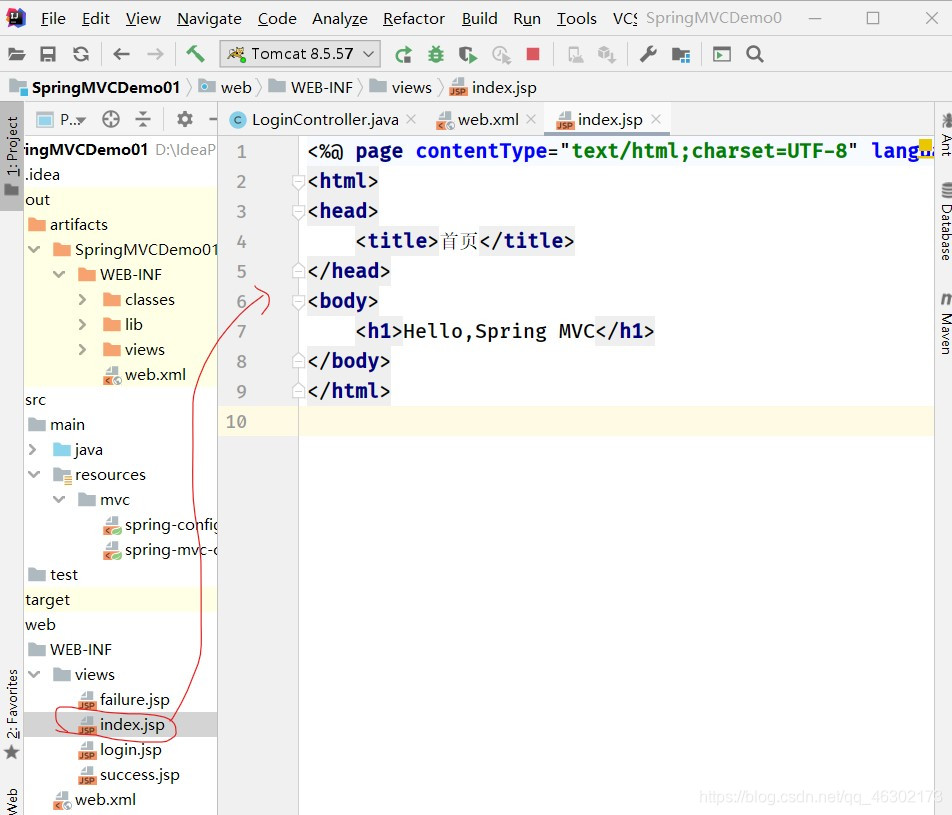Click the Debug bug icon

click(x=436, y=55)
